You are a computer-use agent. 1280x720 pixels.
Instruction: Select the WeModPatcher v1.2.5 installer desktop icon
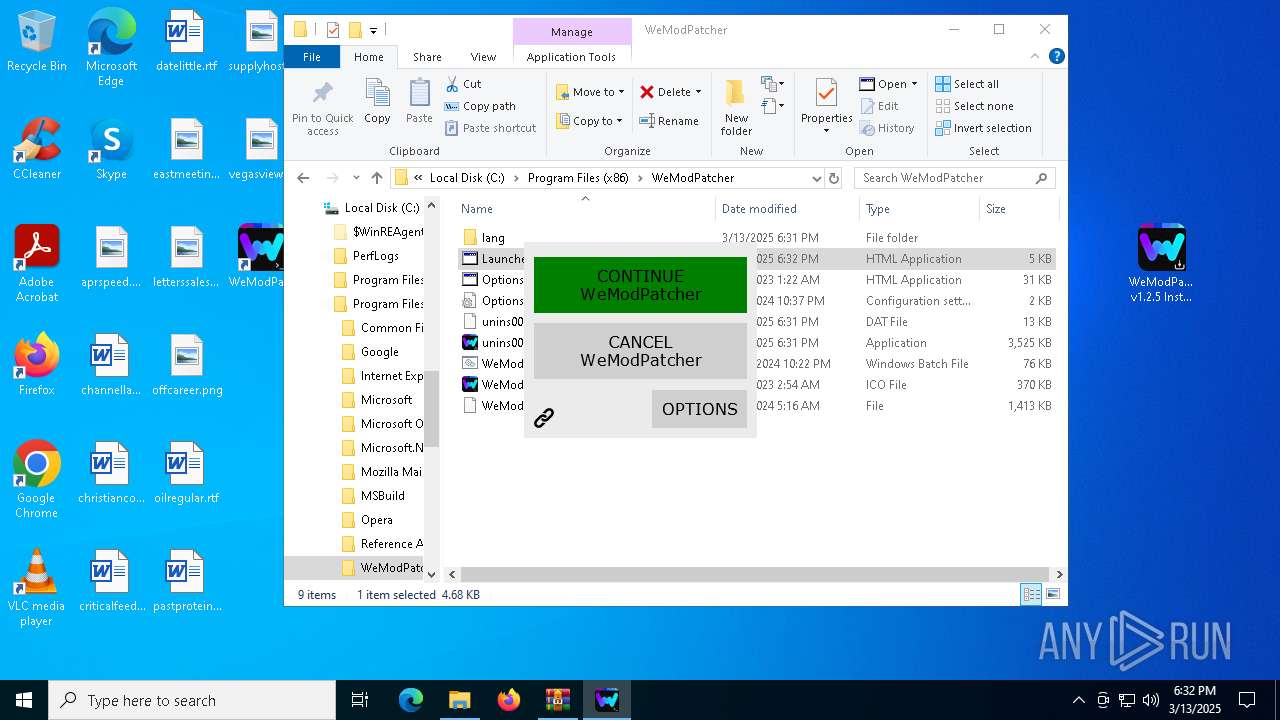(1161, 264)
